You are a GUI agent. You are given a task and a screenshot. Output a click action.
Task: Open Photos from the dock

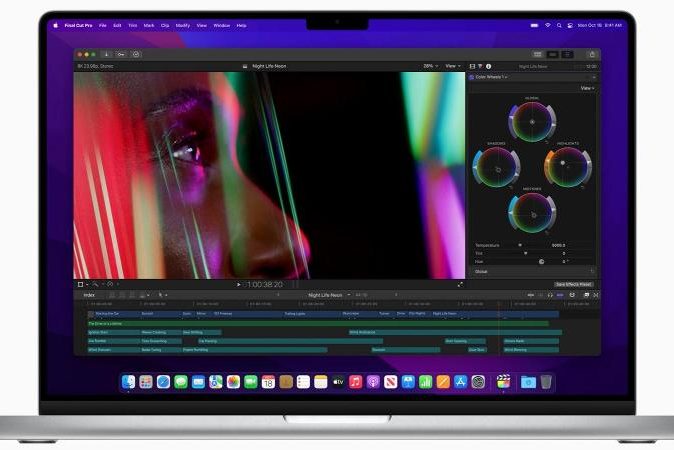click(x=233, y=382)
